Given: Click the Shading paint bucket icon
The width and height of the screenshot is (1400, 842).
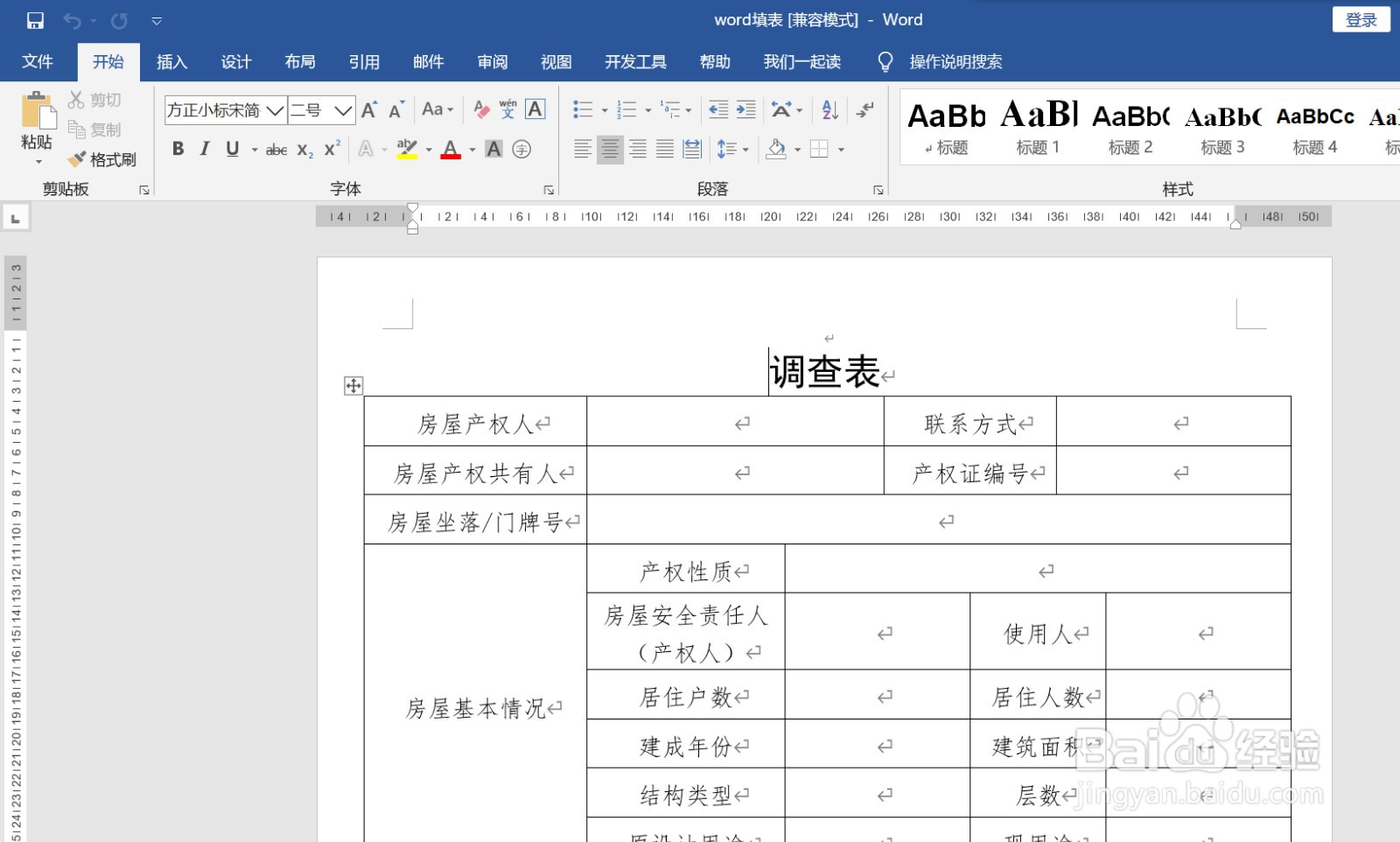Looking at the screenshot, I should click(x=776, y=149).
